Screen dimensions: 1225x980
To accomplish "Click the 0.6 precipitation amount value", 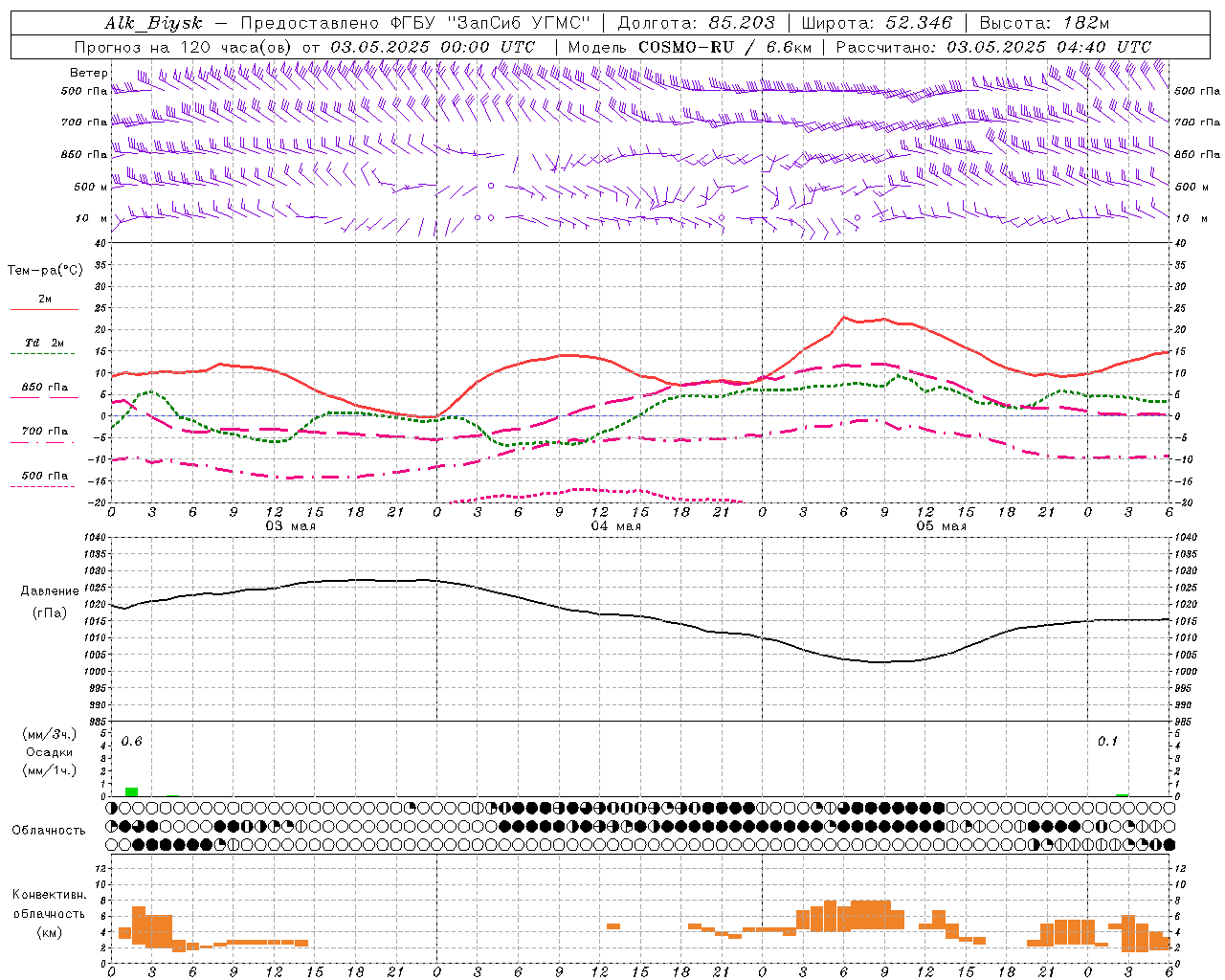I will 131,742.
